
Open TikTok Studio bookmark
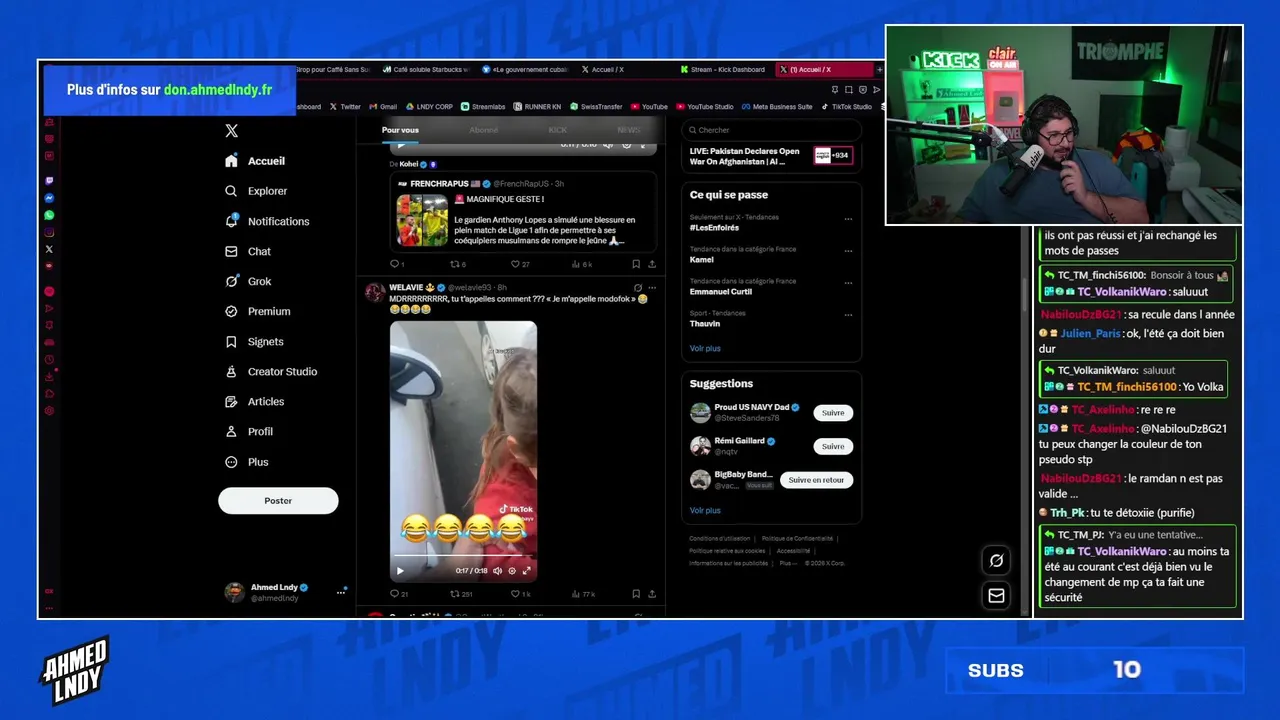pyautogui.click(x=847, y=106)
